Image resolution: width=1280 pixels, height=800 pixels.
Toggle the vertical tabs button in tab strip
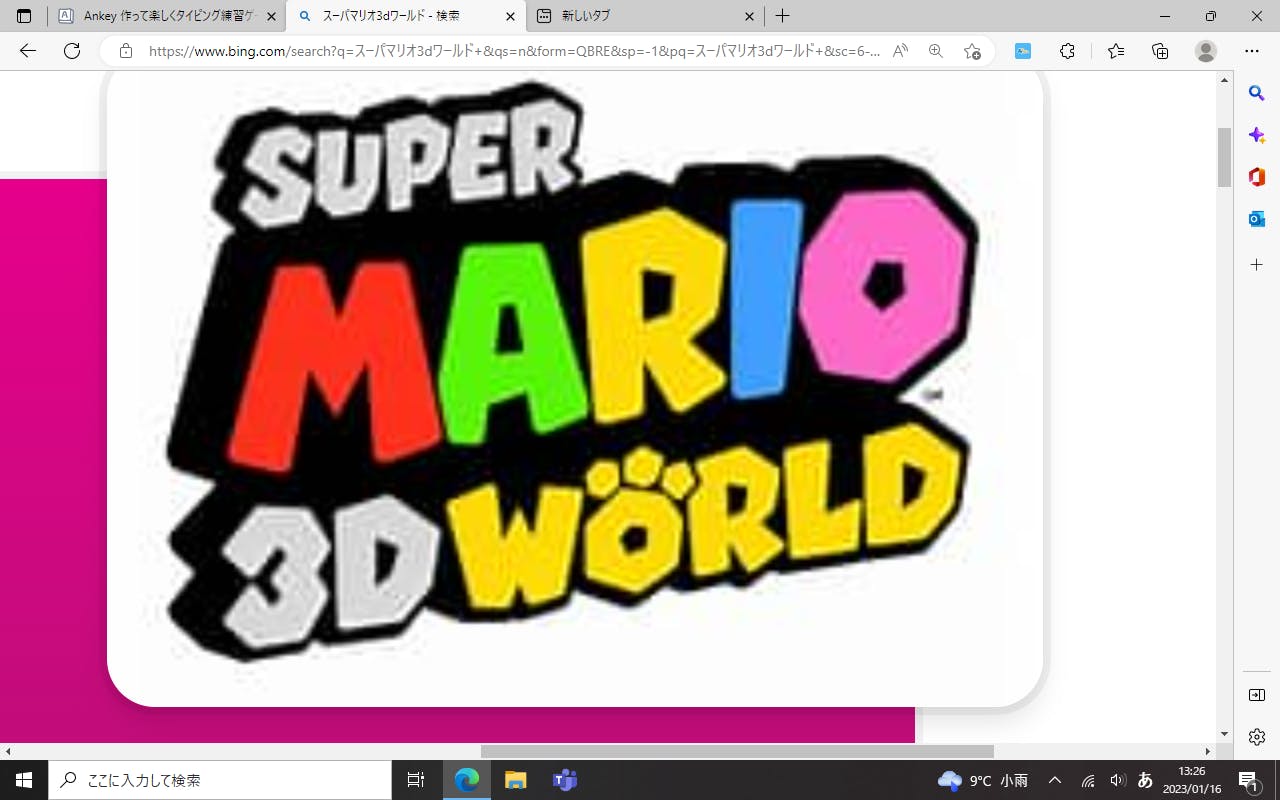24,16
